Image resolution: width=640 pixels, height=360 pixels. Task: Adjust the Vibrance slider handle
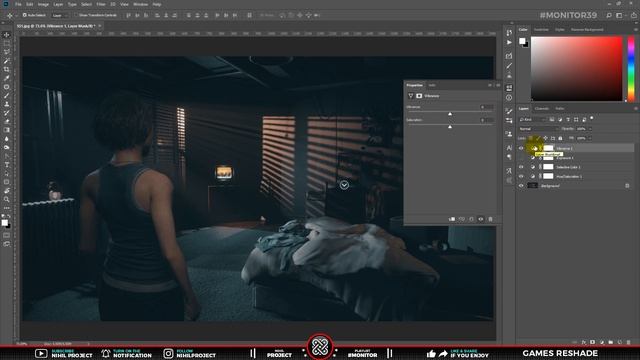(450, 114)
